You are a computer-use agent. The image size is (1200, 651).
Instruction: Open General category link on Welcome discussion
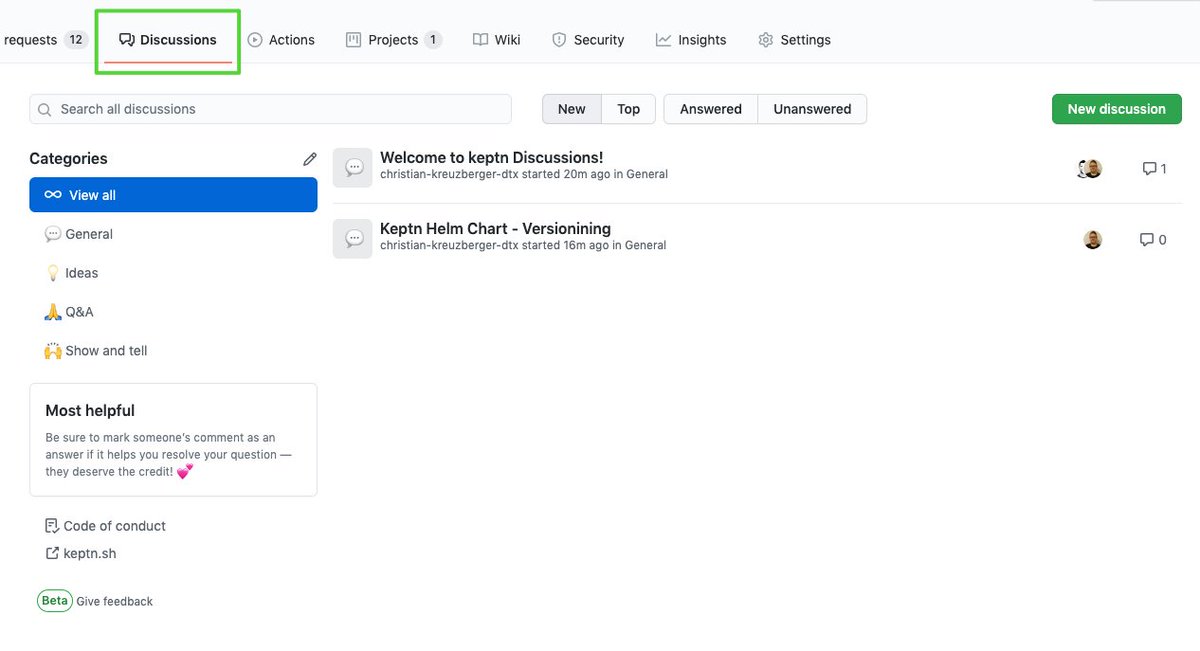click(x=646, y=174)
